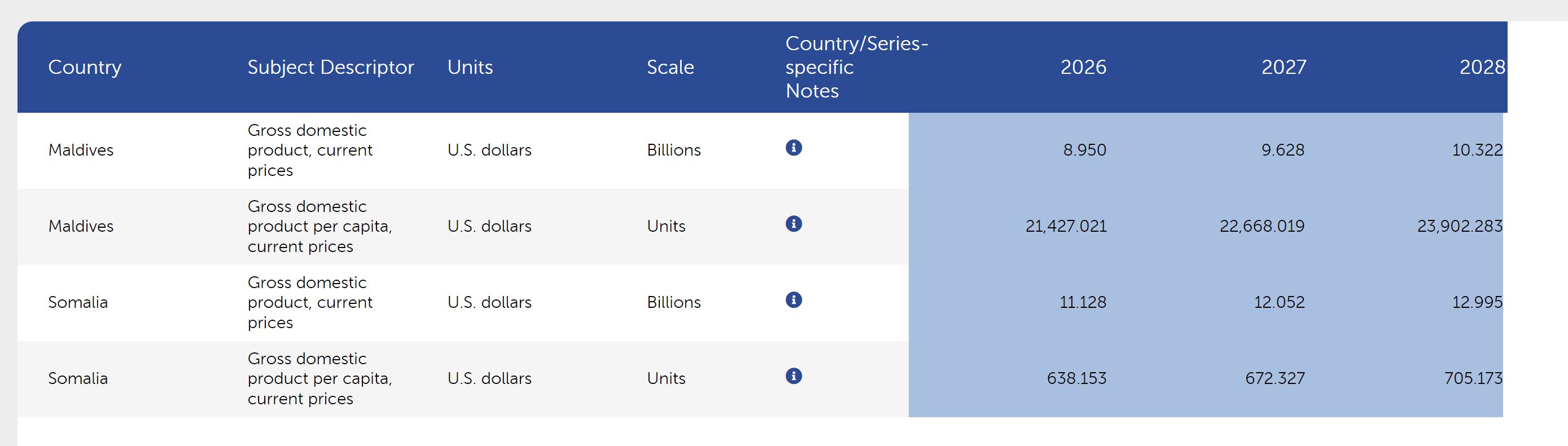Select the Units column header
Screen dimensions: 1568x446
(x=470, y=67)
